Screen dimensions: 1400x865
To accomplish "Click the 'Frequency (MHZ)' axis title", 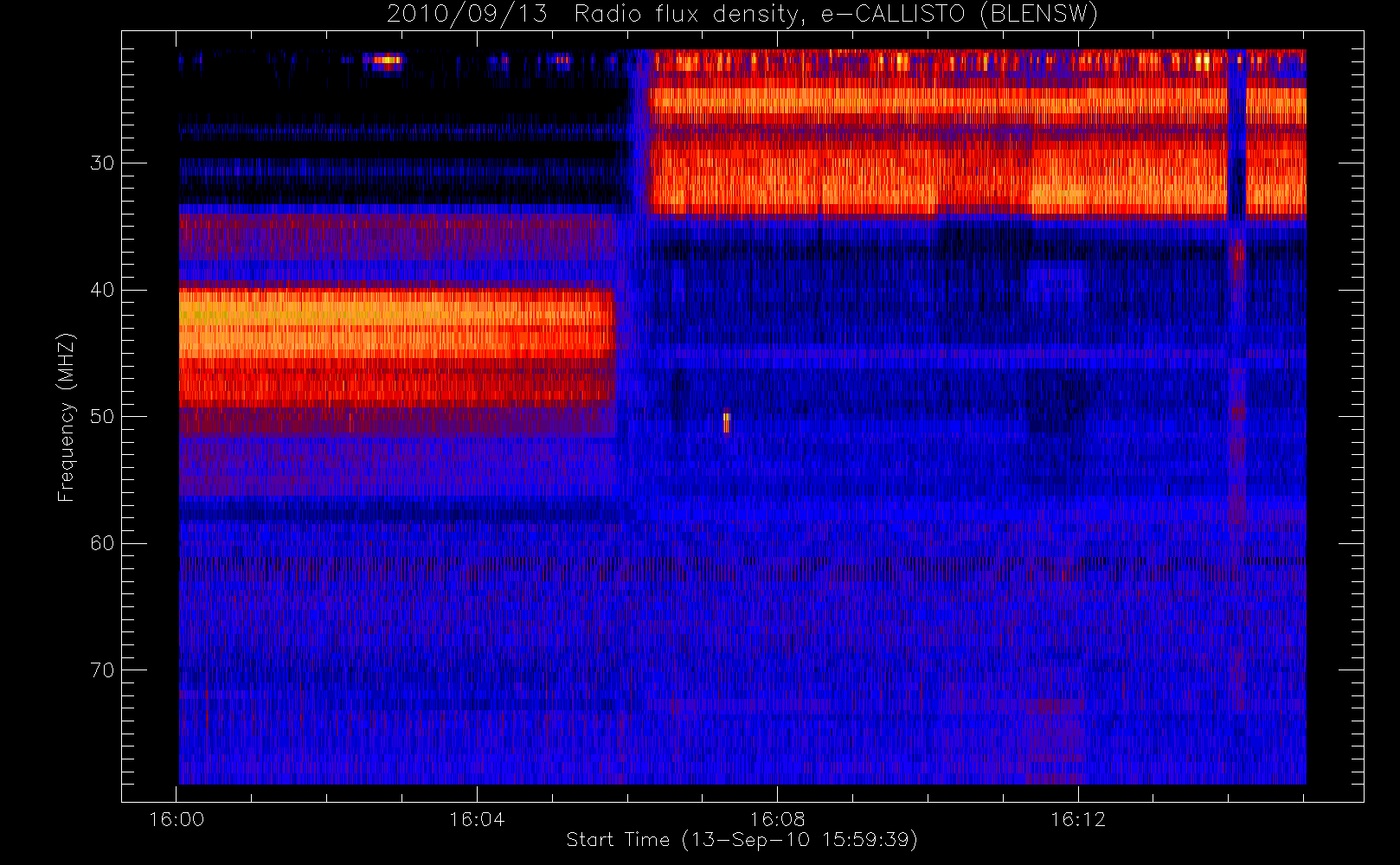I will pyautogui.click(x=67, y=417).
